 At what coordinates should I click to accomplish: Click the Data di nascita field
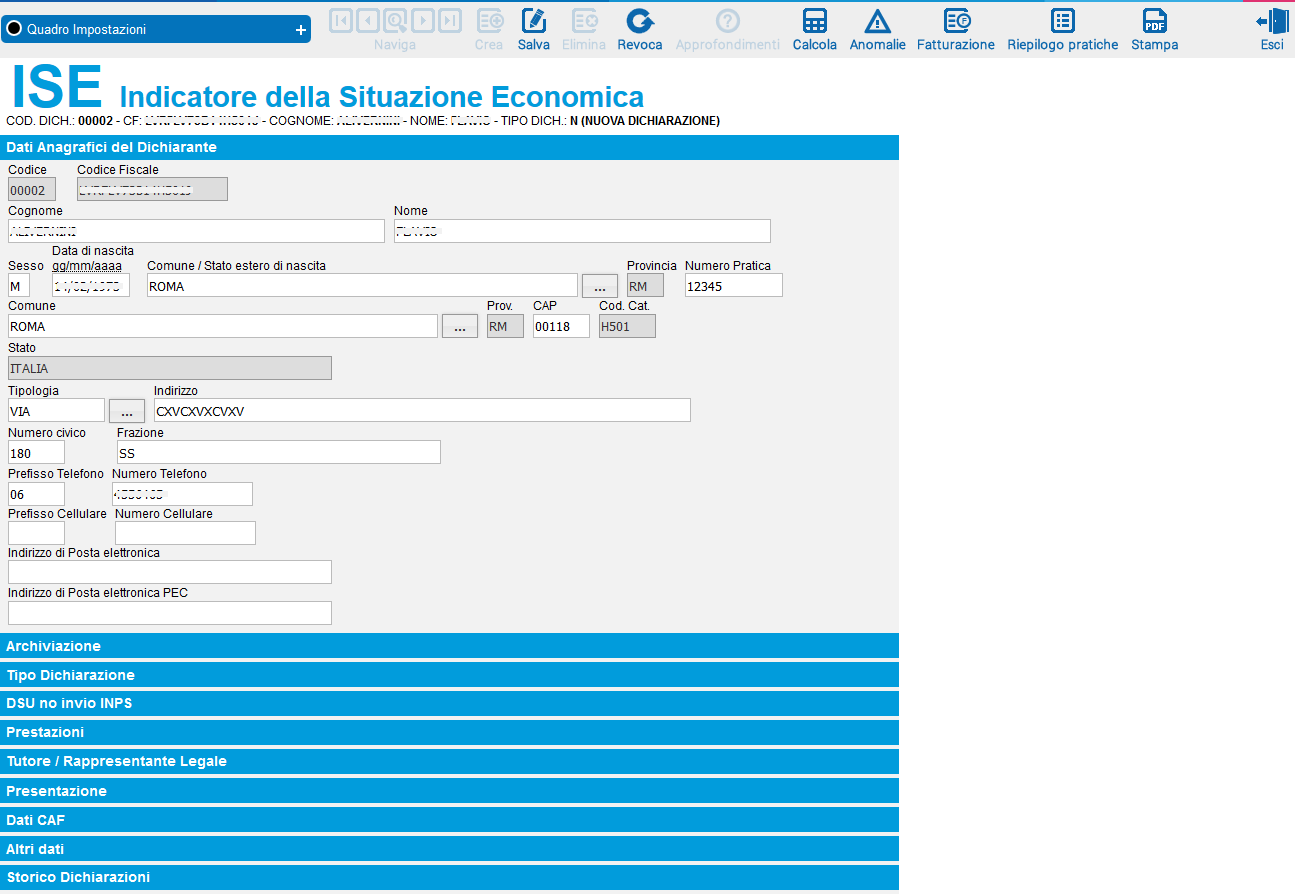(91, 286)
